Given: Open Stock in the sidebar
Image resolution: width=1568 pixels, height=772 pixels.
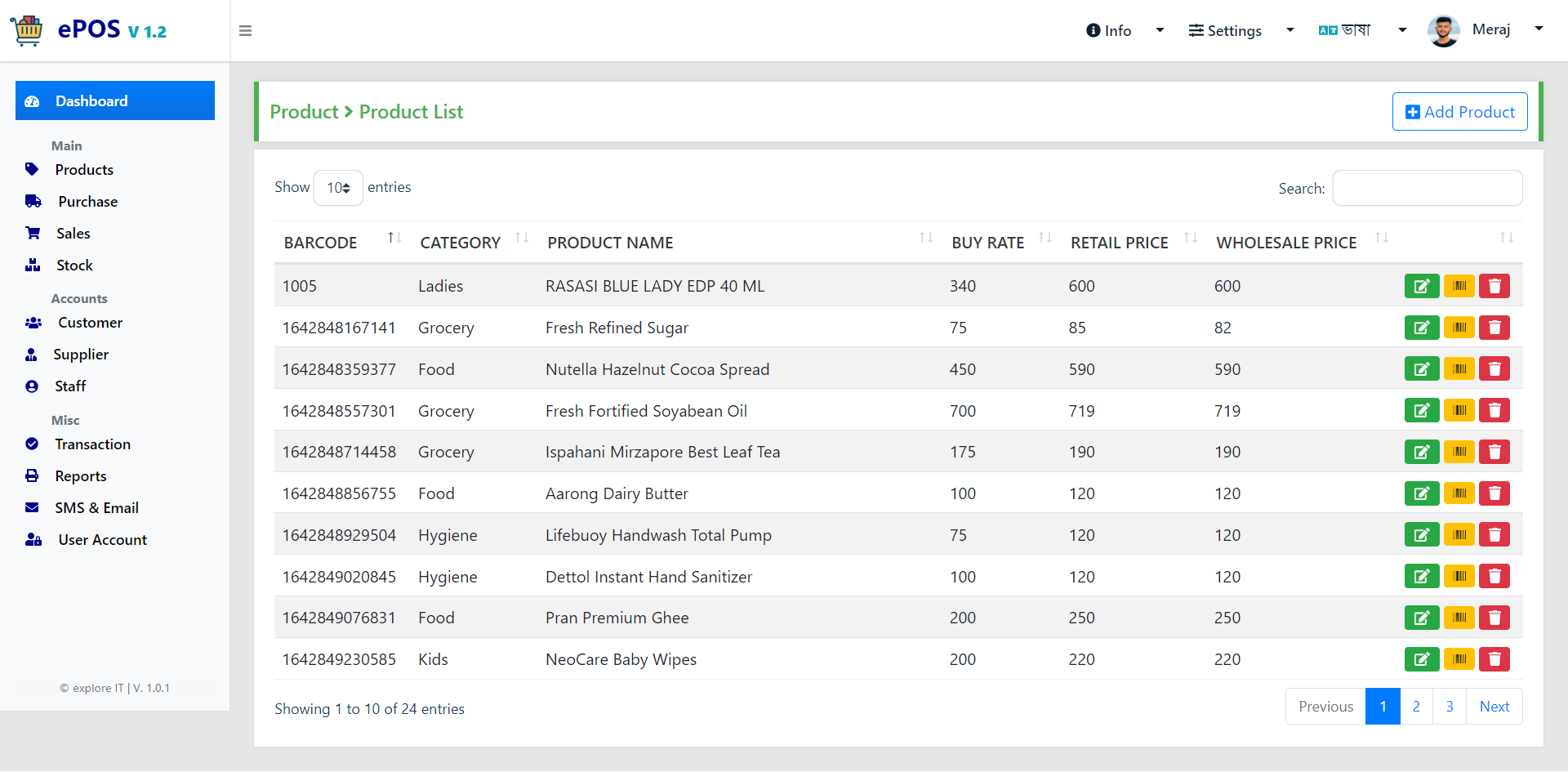Looking at the screenshot, I should 74,266.
